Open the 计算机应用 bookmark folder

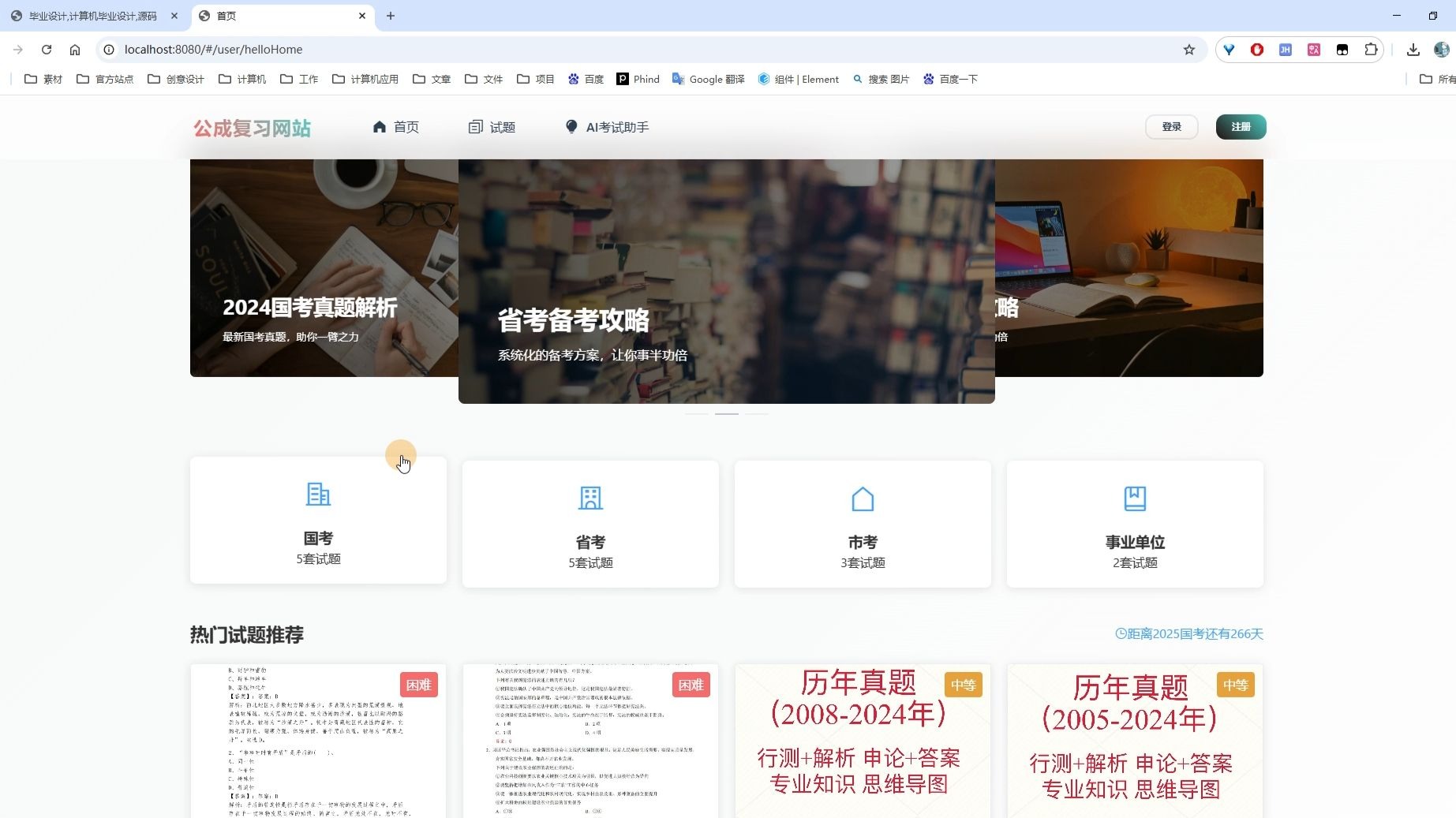[365, 79]
